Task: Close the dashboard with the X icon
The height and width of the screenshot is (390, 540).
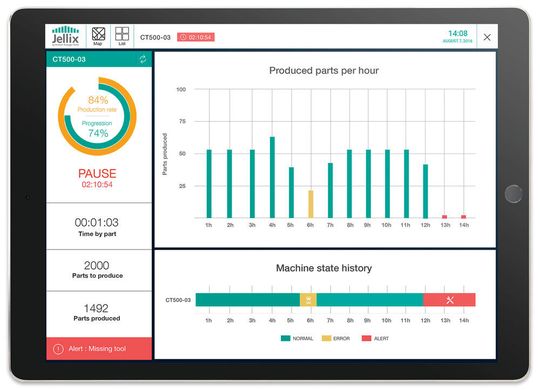Action: pyautogui.click(x=487, y=37)
